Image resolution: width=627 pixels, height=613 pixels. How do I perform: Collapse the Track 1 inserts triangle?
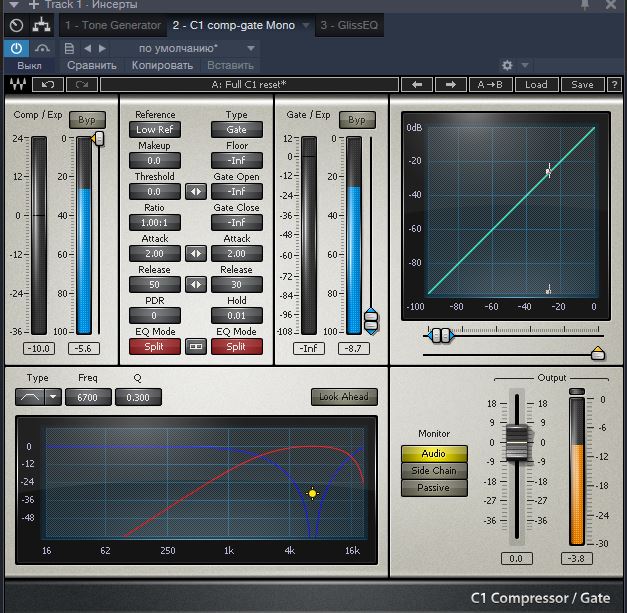click(14, 5)
